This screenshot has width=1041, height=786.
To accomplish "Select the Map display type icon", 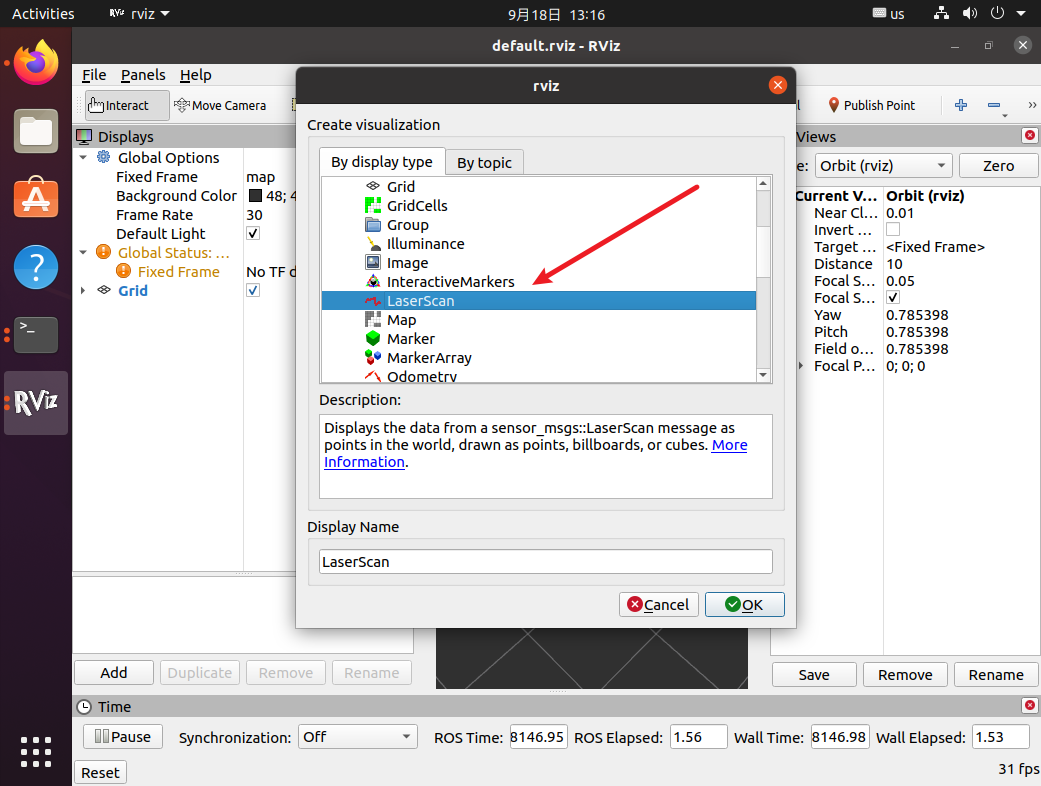I will point(373,320).
